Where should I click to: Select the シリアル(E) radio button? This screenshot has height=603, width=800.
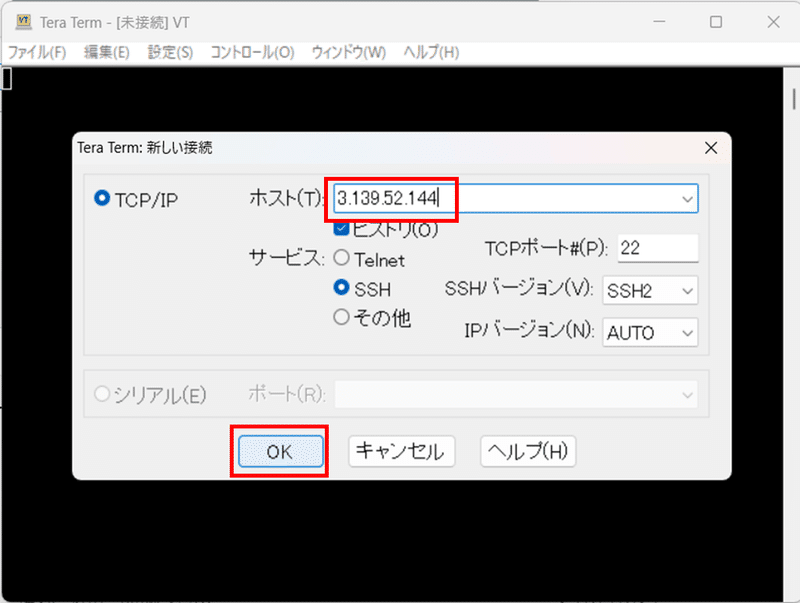pos(102,394)
